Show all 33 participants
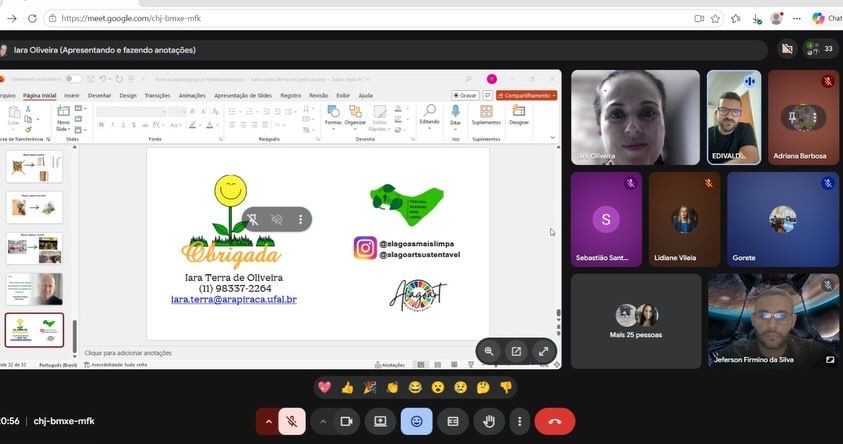Screen dimensions: 843x444 coord(820,49)
